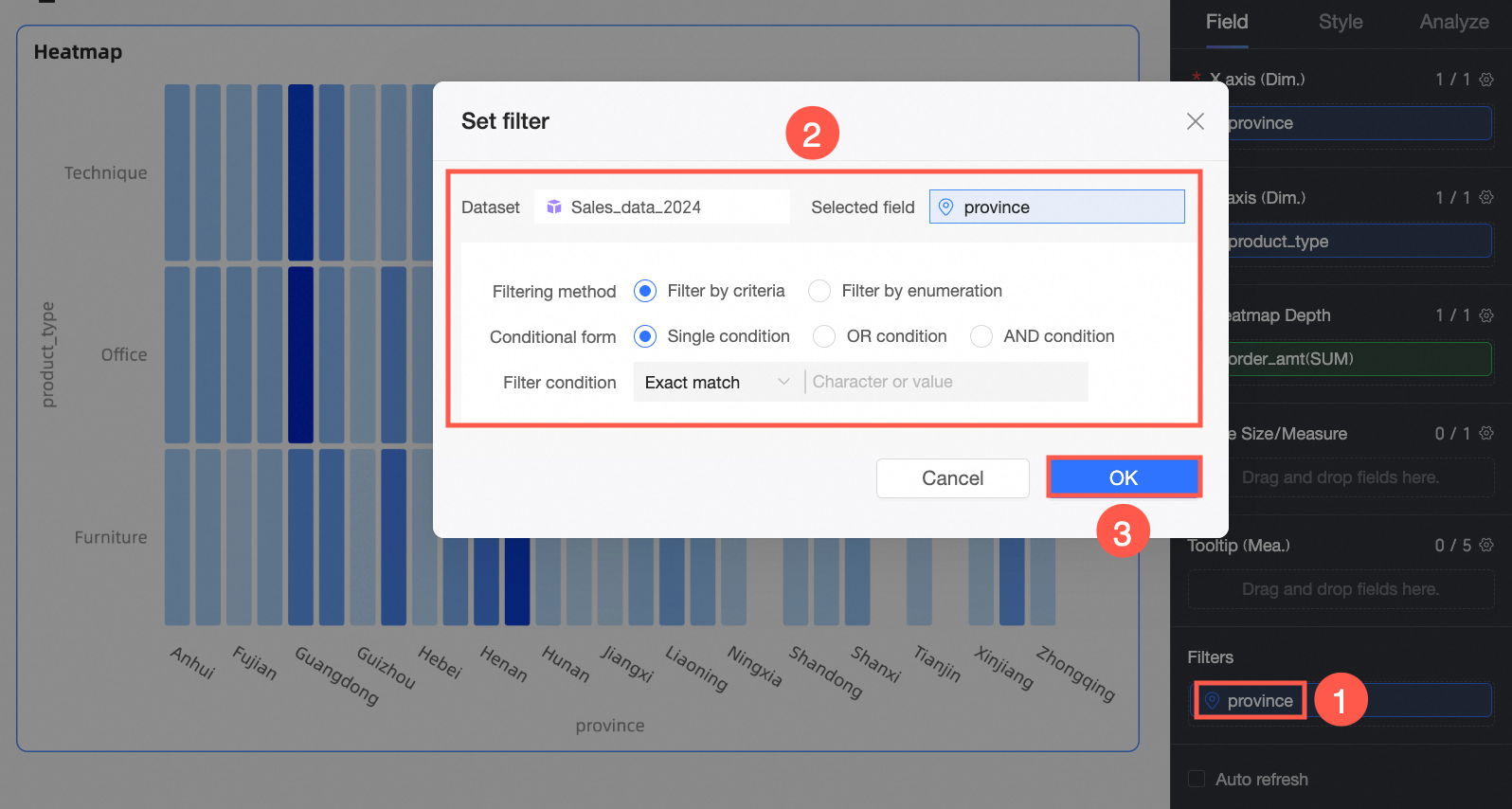This screenshot has width=1512, height=809.
Task: Confirm the filter with OK button
Action: (x=1124, y=477)
